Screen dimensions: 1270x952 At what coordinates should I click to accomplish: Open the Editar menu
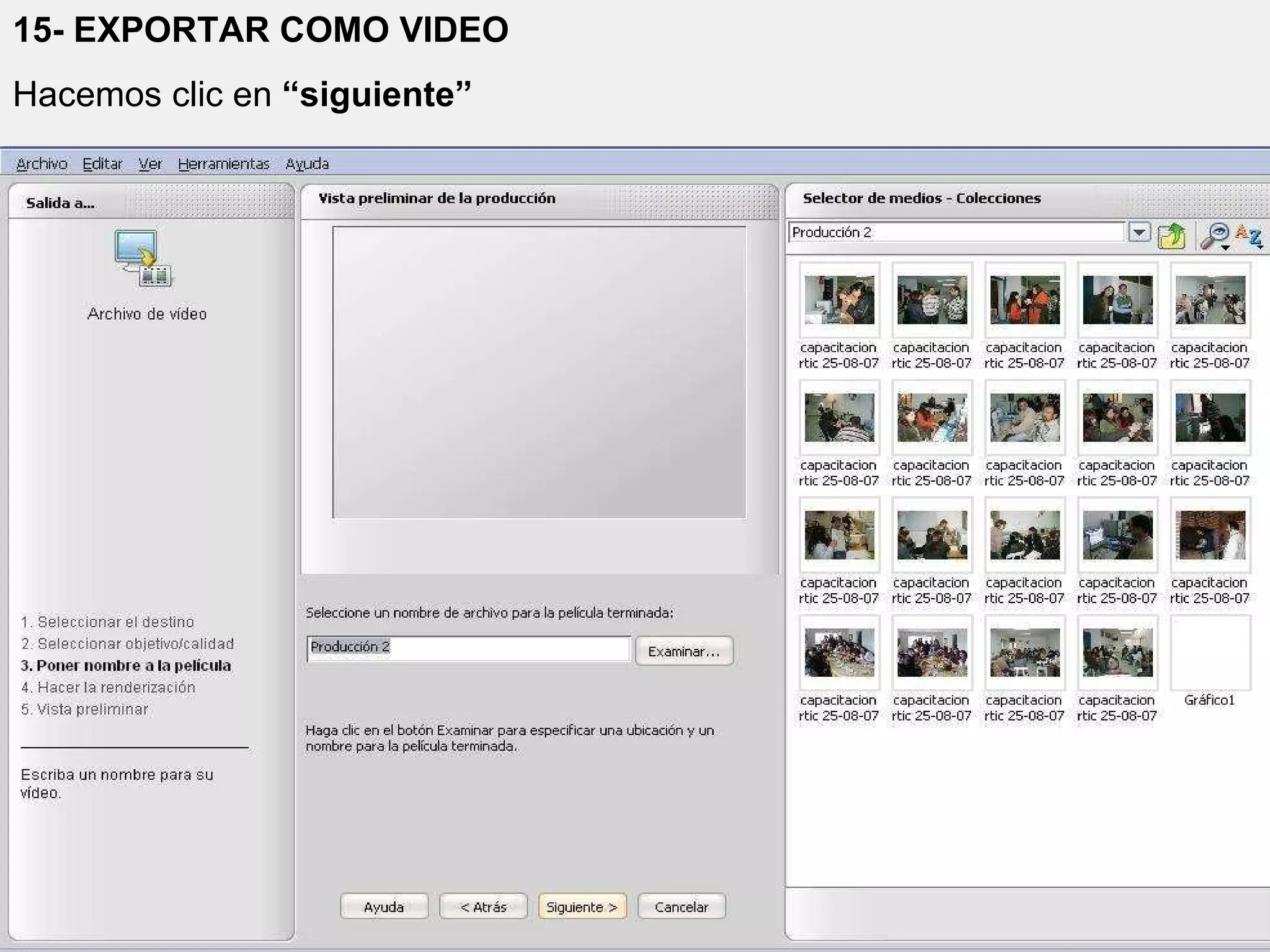[x=102, y=164]
